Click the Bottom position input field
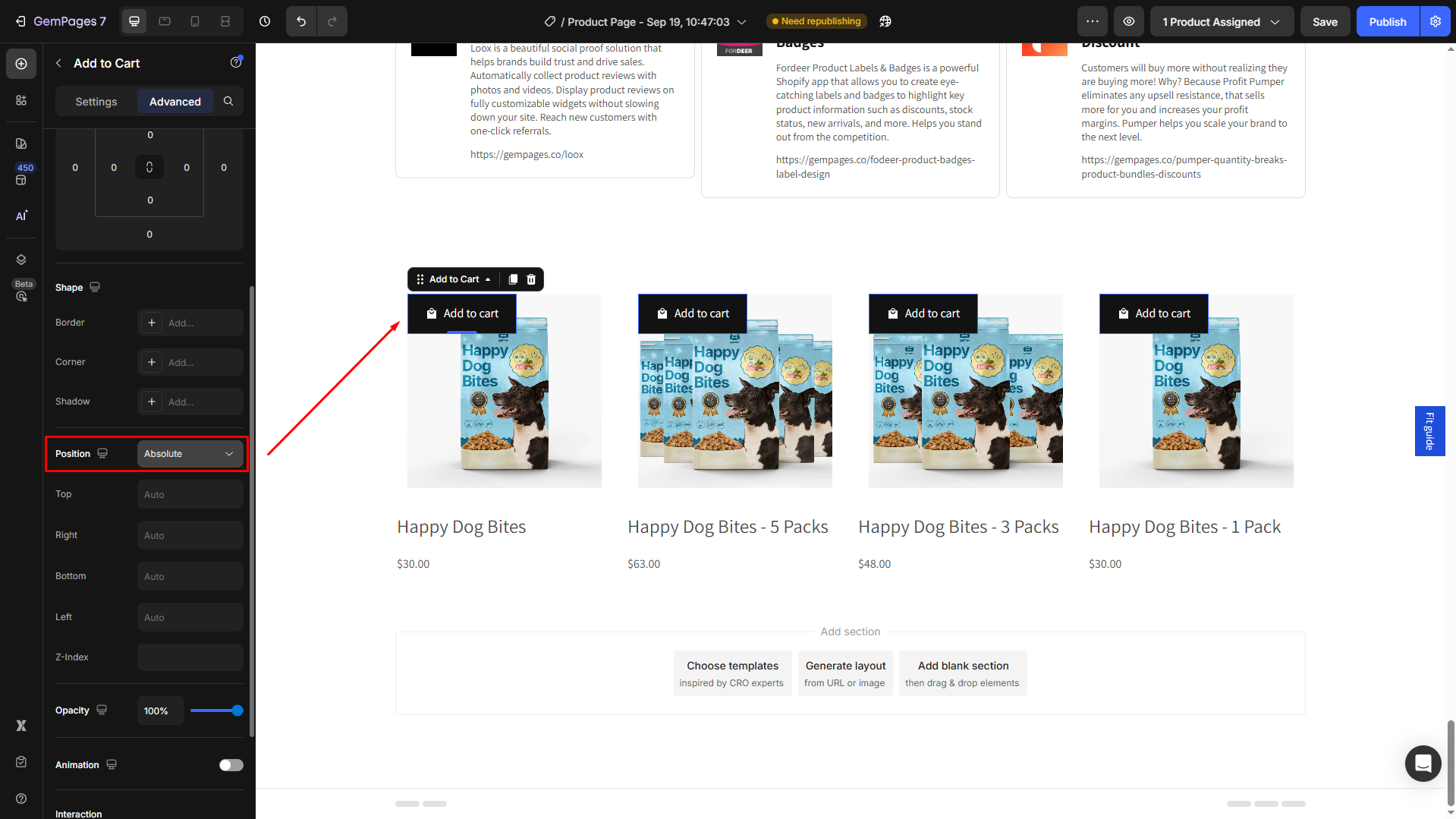The height and width of the screenshot is (819, 1456). tap(190, 576)
